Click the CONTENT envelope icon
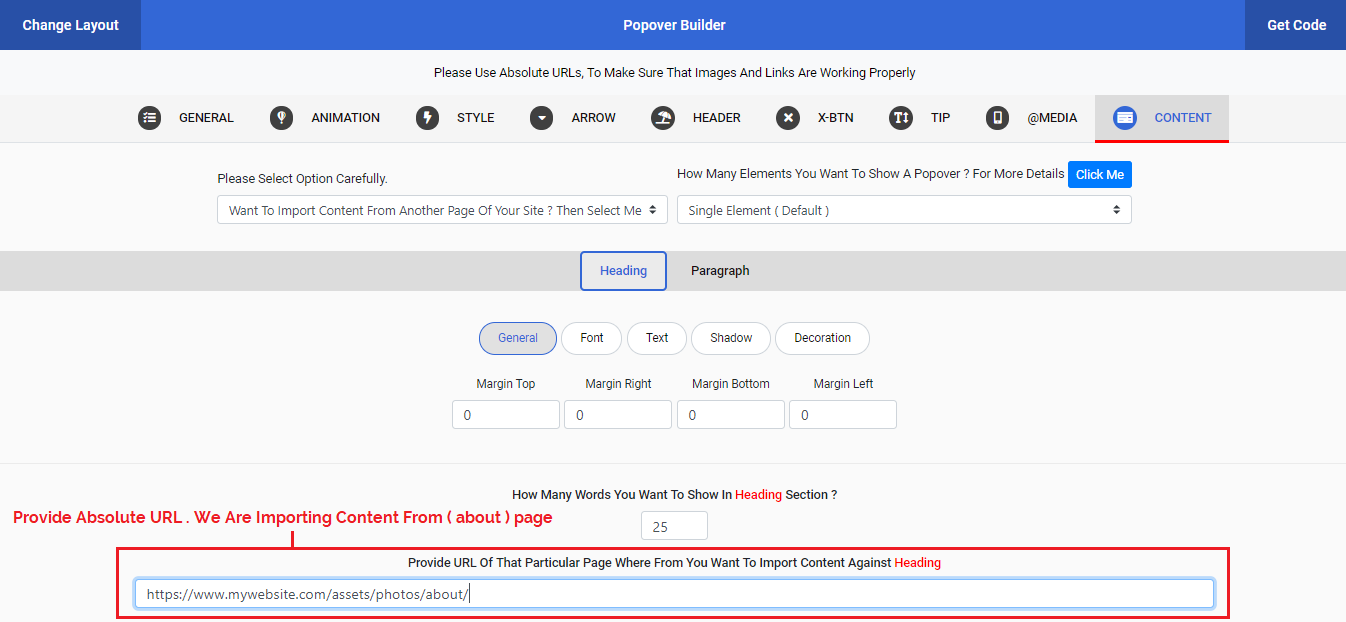Screen dimensions: 1346x622 pyautogui.click(x=1125, y=117)
